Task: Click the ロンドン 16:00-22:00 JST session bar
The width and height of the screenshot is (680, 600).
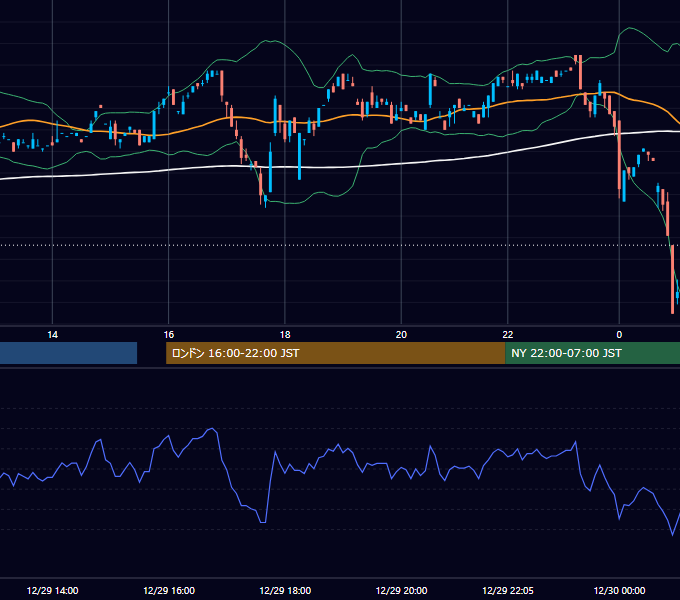Action: (335, 353)
